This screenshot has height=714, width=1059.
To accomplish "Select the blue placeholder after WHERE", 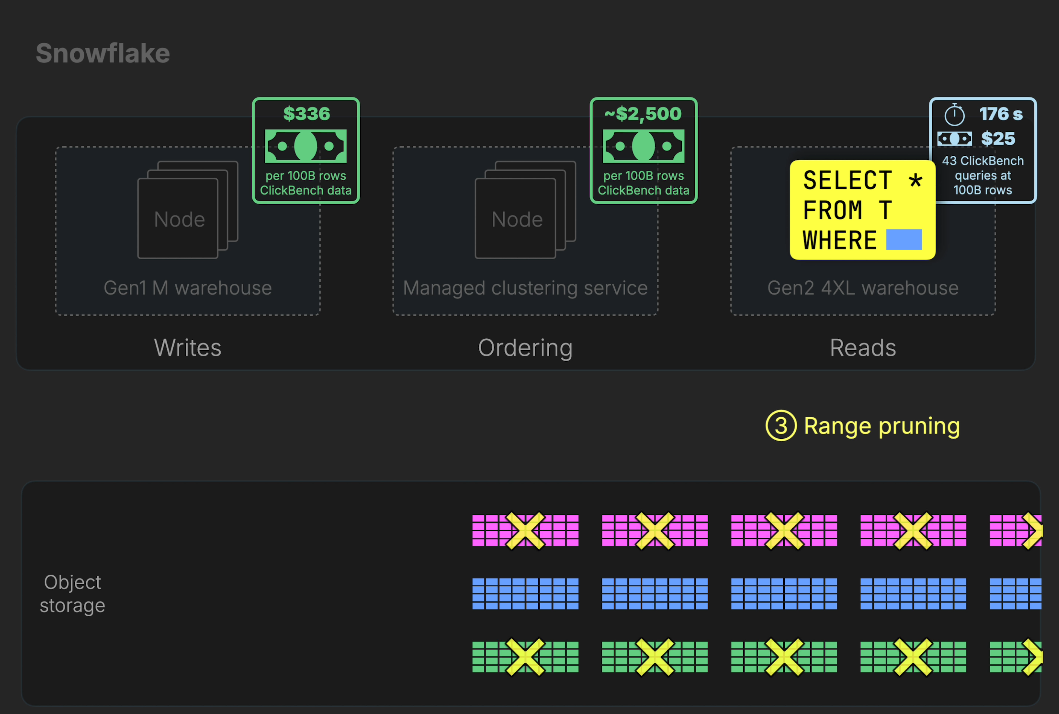I will (904, 240).
